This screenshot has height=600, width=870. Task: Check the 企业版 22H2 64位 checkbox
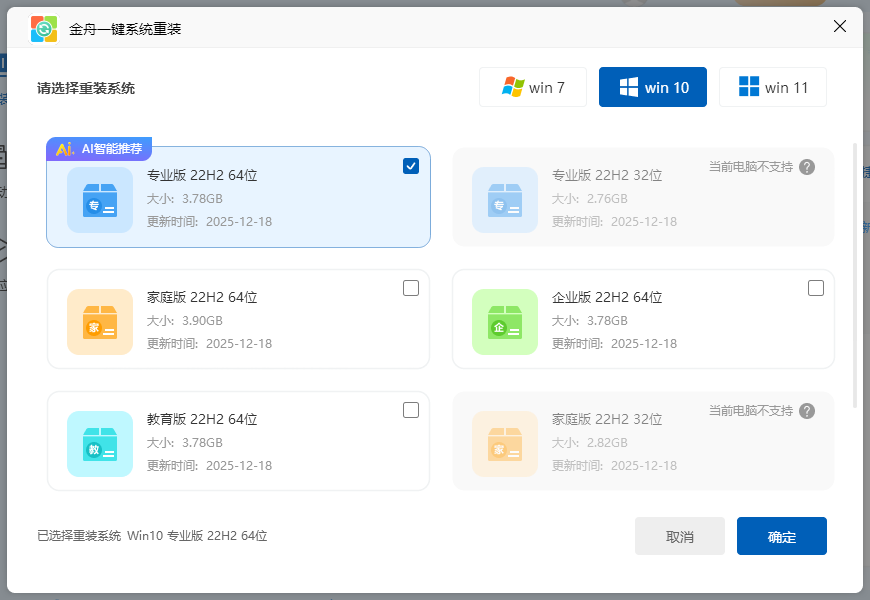[x=816, y=288]
